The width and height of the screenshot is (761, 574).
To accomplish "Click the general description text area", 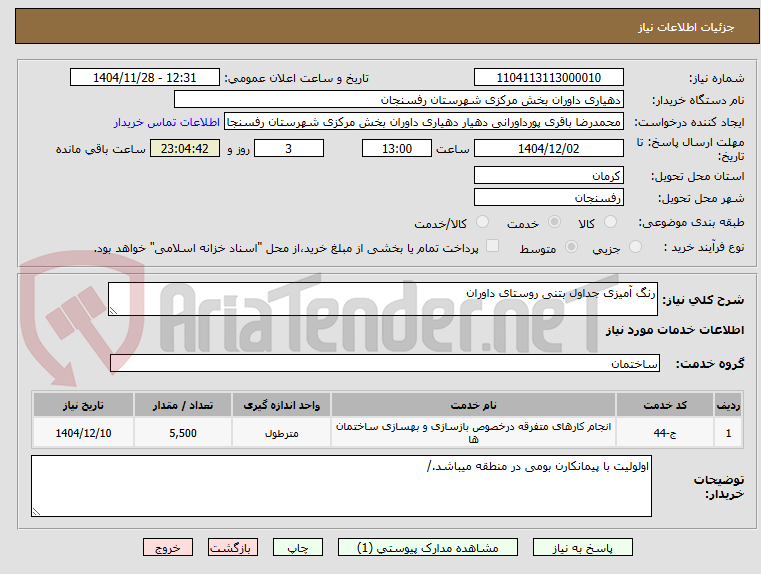I will coord(382,299).
